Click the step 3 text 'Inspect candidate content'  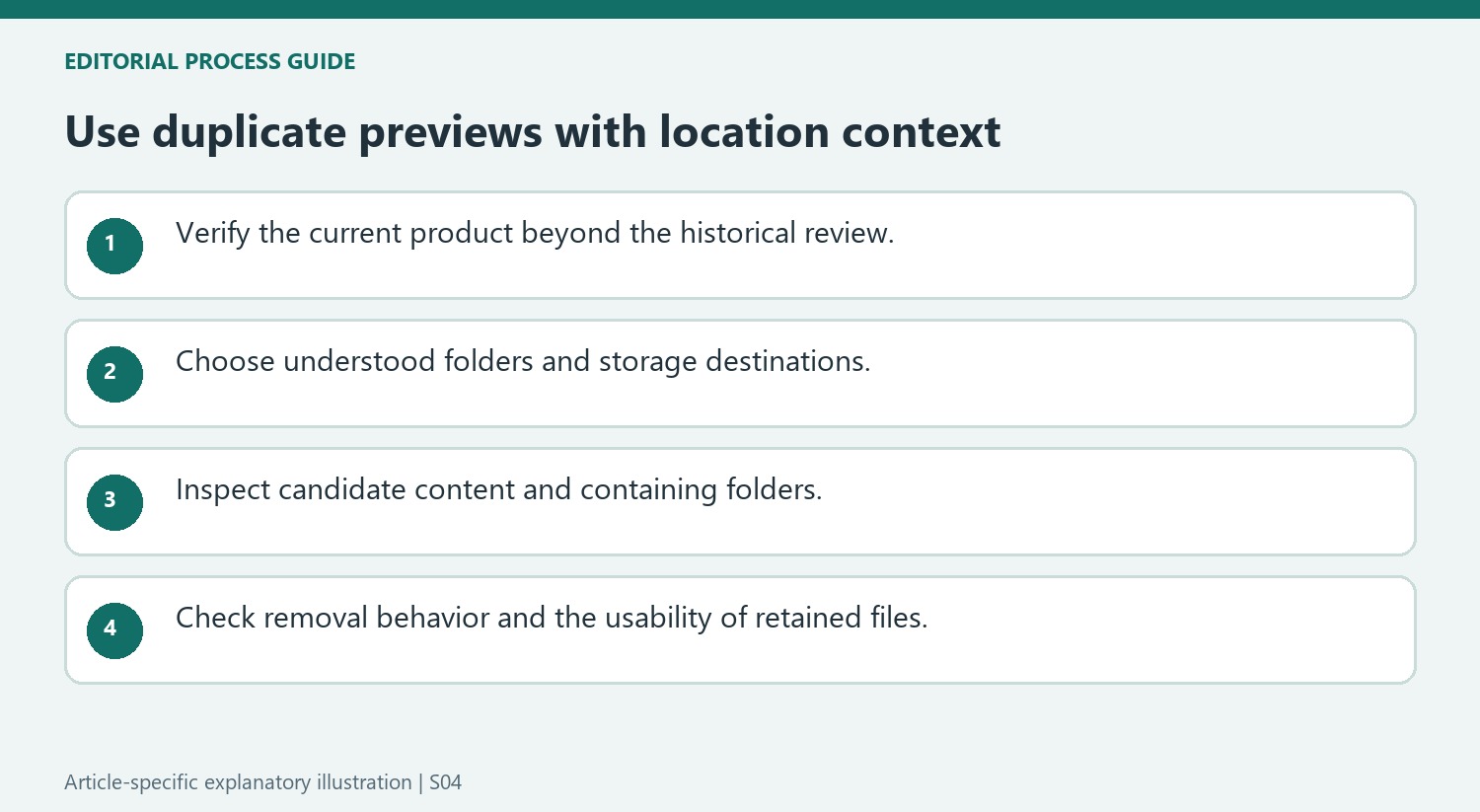(x=346, y=490)
